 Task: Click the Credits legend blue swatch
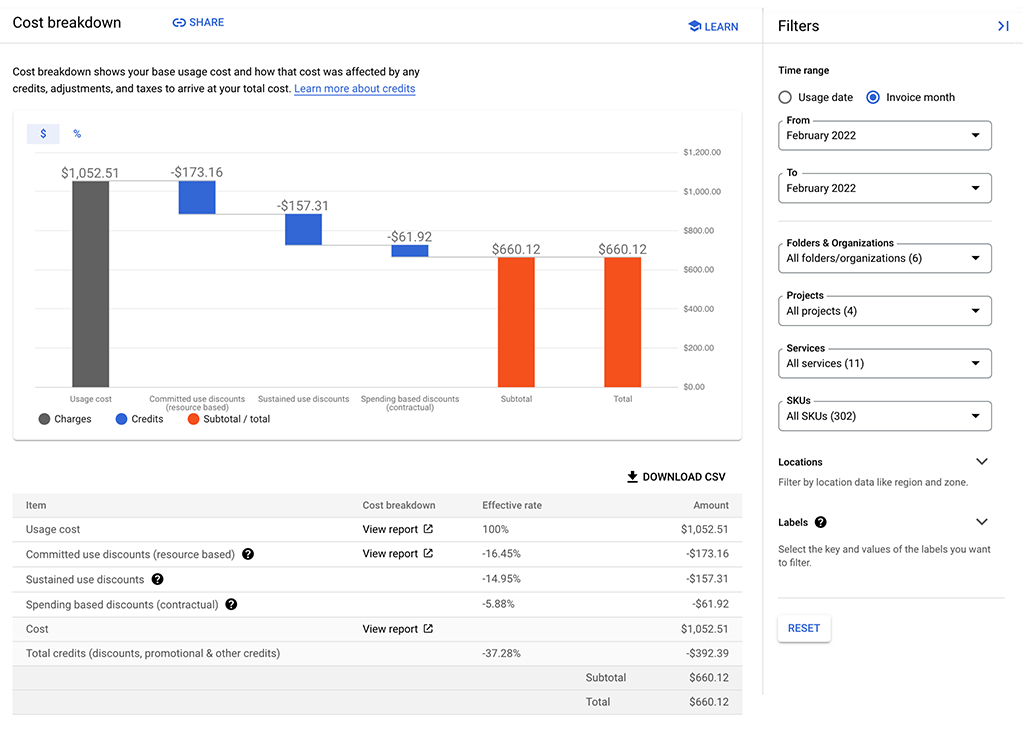click(x=121, y=419)
